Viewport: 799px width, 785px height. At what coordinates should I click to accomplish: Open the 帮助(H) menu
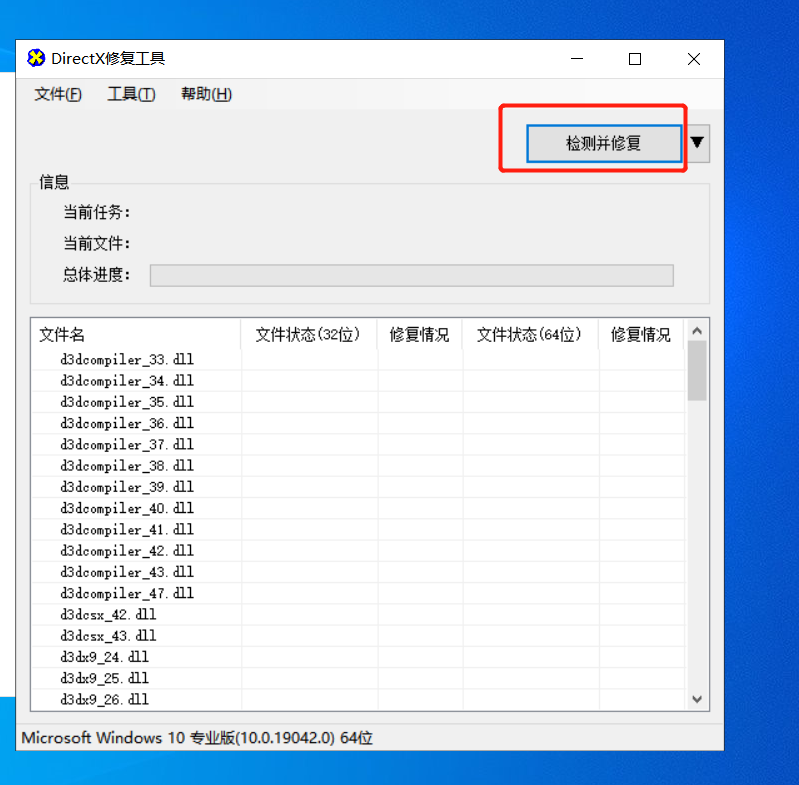click(x=206, y=94)
